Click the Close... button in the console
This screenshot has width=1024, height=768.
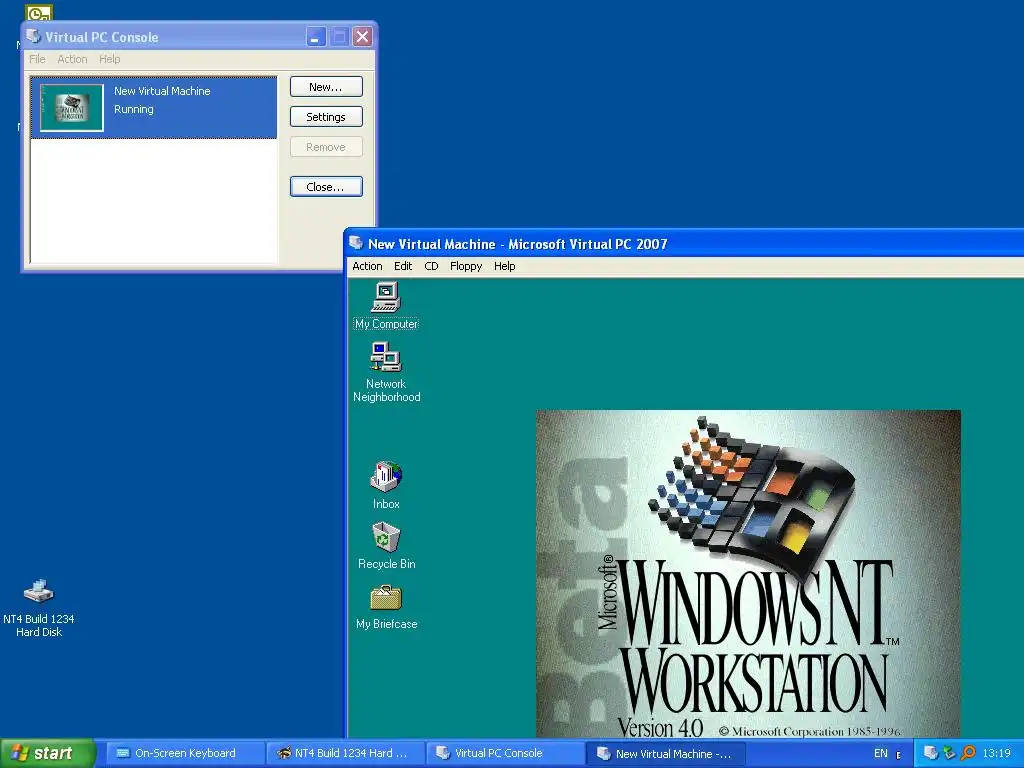coord(326,187)
